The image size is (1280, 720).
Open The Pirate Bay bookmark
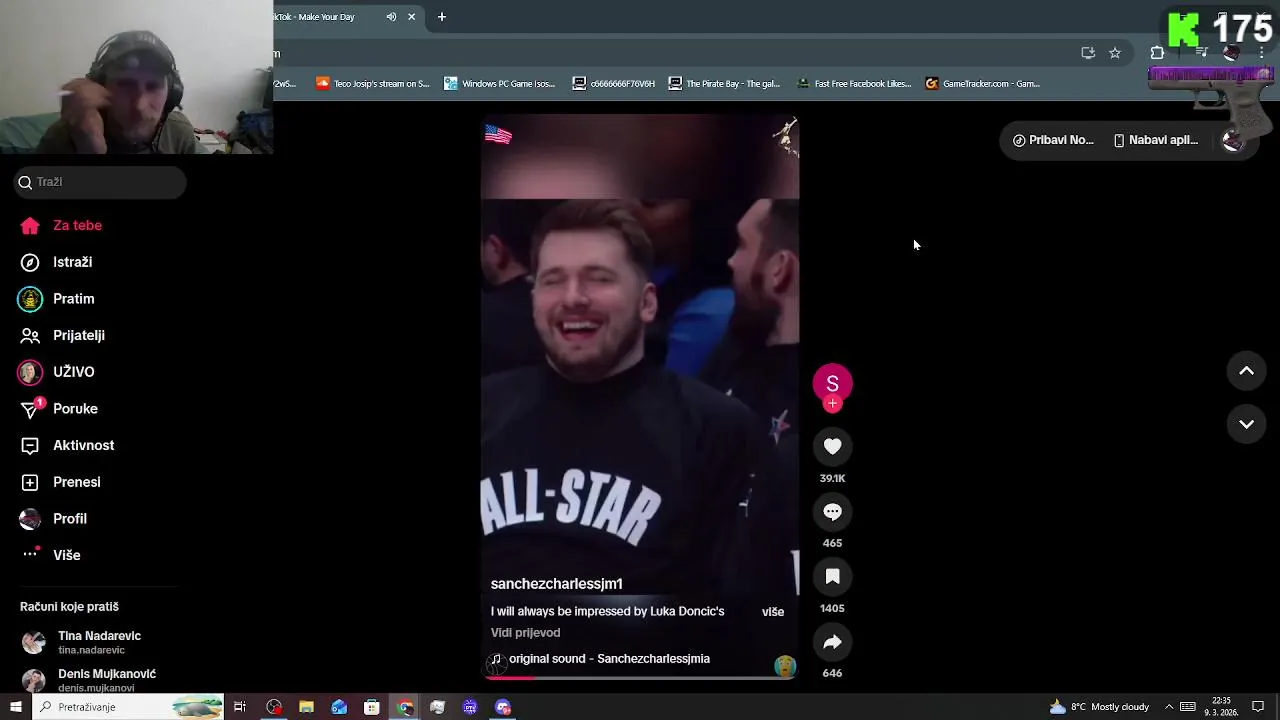[x=724, y=84]
